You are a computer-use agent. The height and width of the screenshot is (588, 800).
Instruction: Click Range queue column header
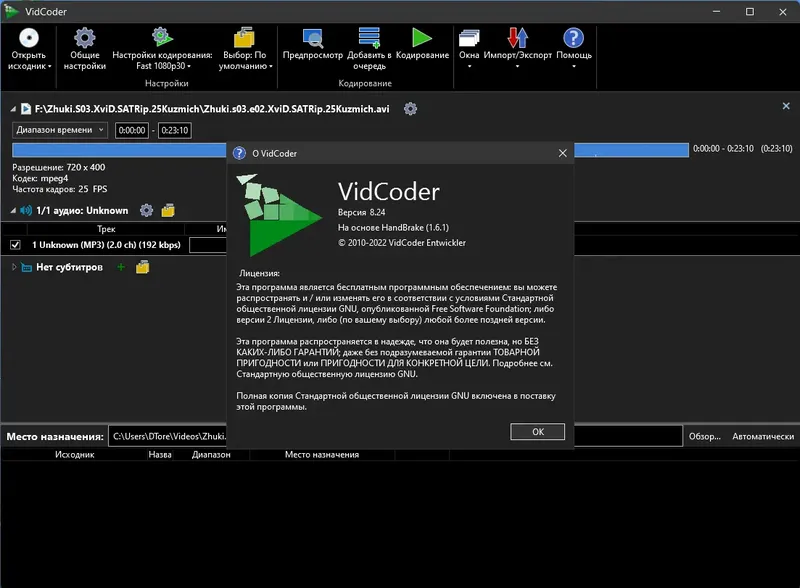[x=211, y=455]
